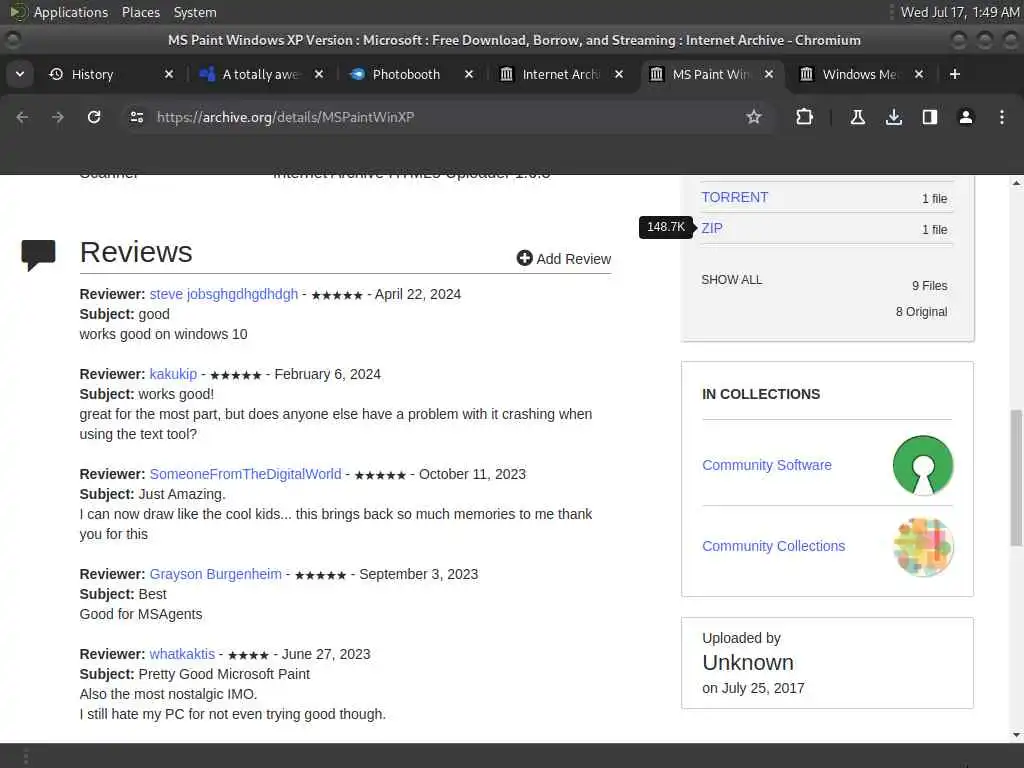Open the tab search dropdown arrow
Screen dimensions: 1024x768
tap(20, 74)
